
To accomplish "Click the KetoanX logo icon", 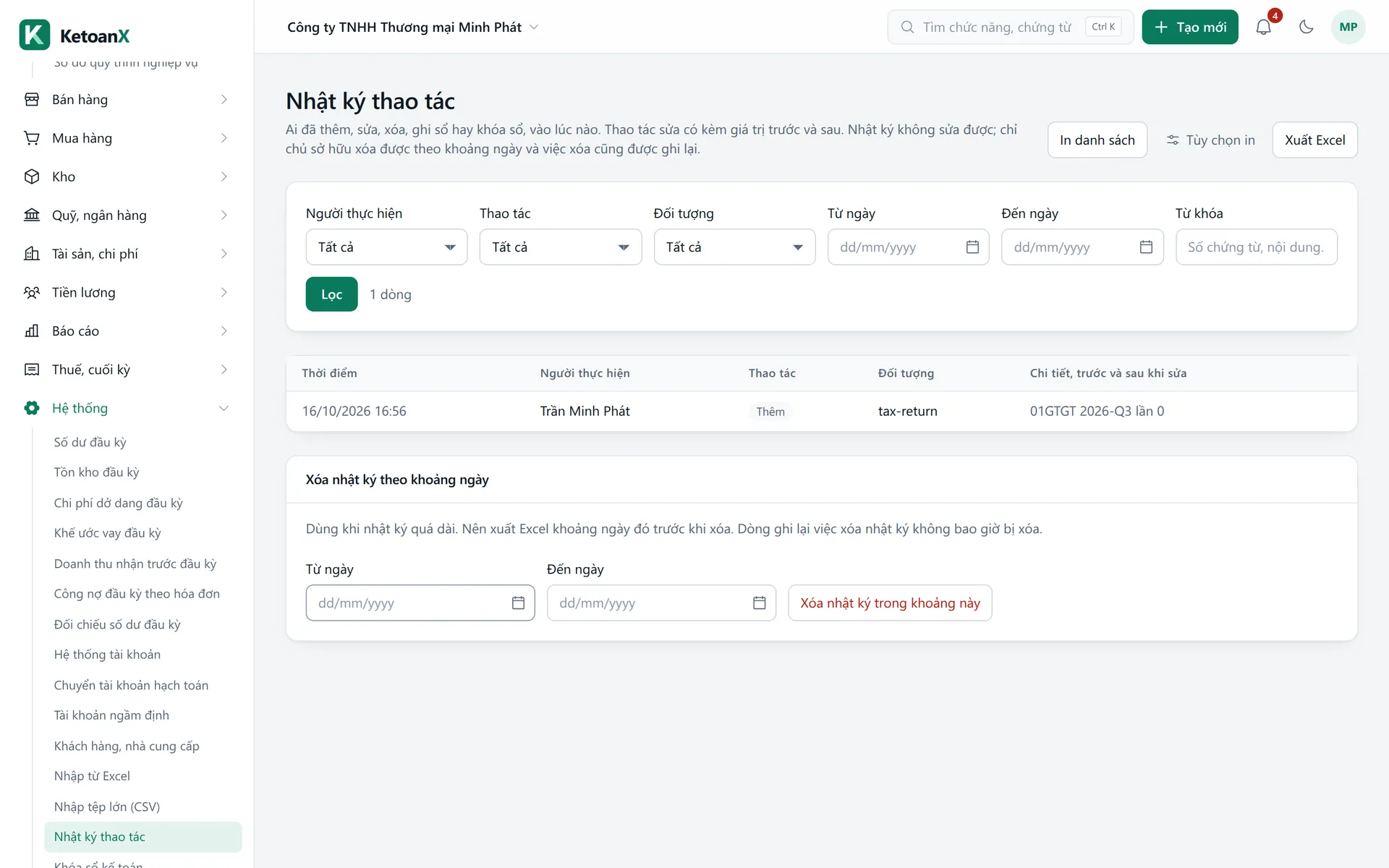I will tap(35, 35).
